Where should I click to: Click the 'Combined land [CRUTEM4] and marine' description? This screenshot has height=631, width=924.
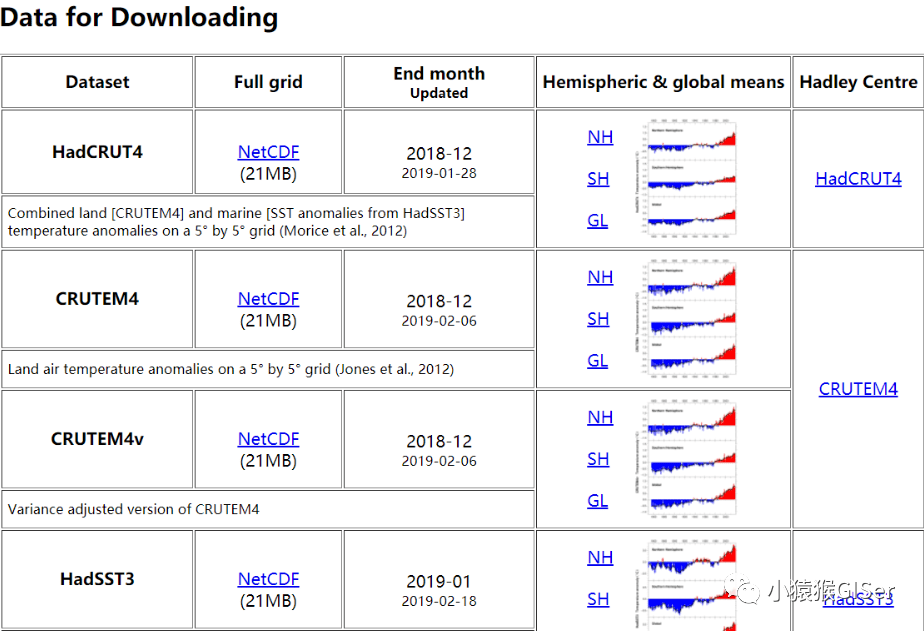click(x=236, y=222)
